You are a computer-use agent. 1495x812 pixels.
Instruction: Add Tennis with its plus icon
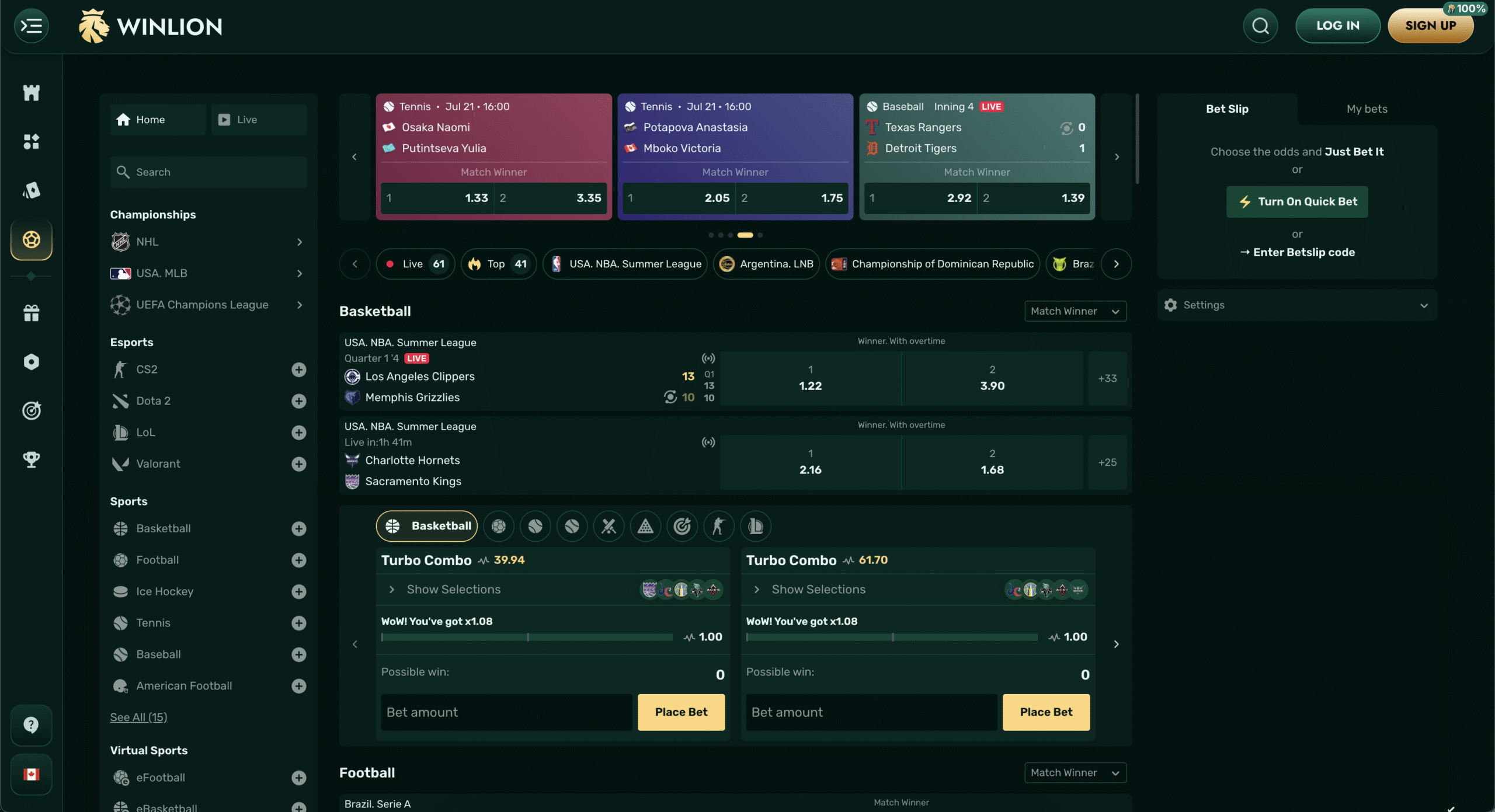tap(299, 623)
